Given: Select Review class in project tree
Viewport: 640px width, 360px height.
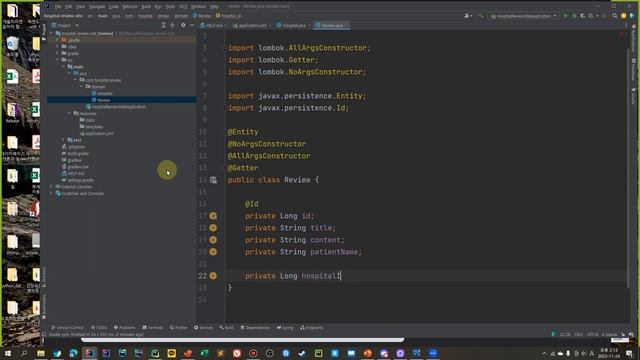Looking at the screenshot, I should tap(101, 100).
